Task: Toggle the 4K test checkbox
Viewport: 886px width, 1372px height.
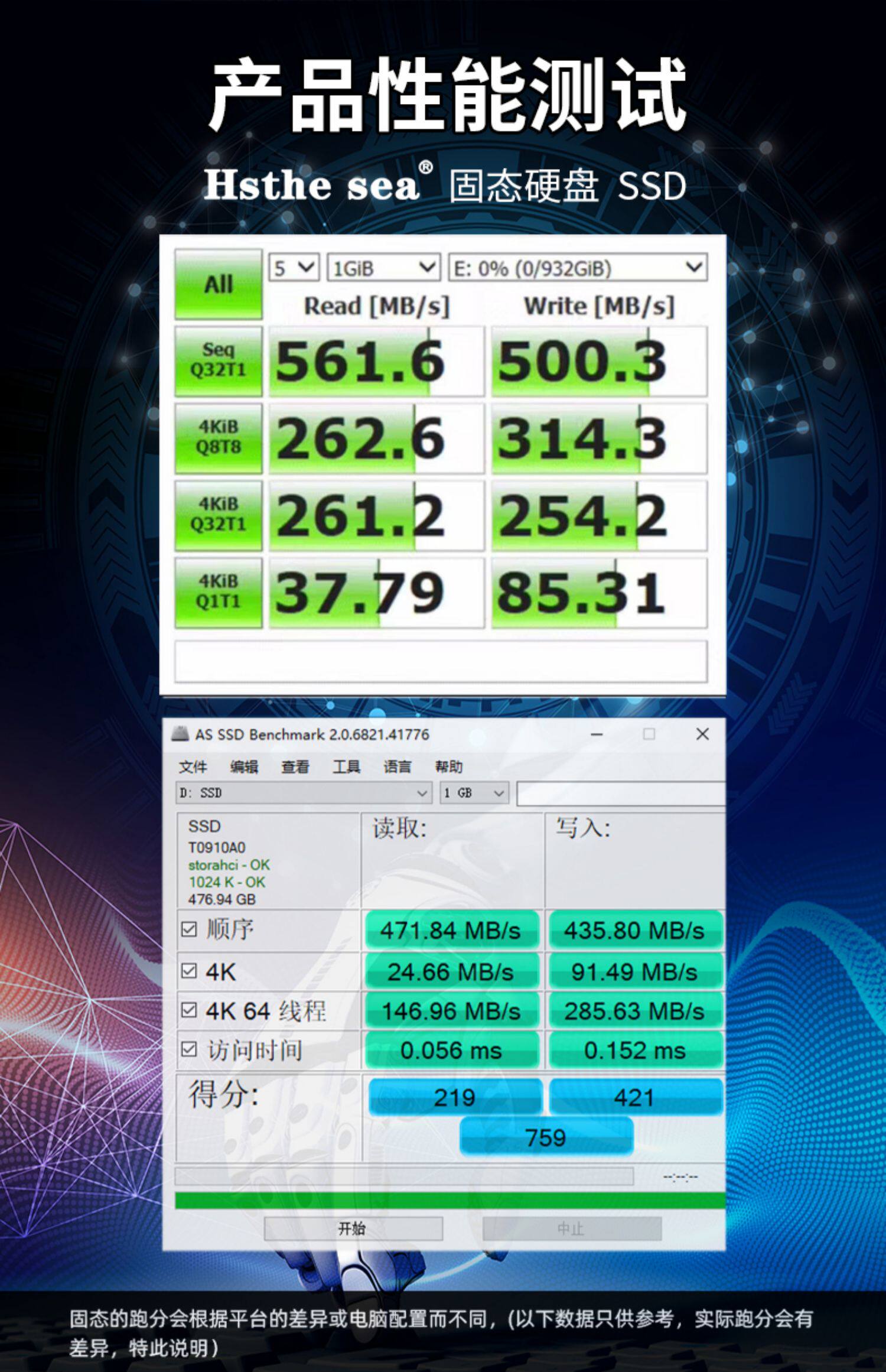Action: tap(188, 971)
